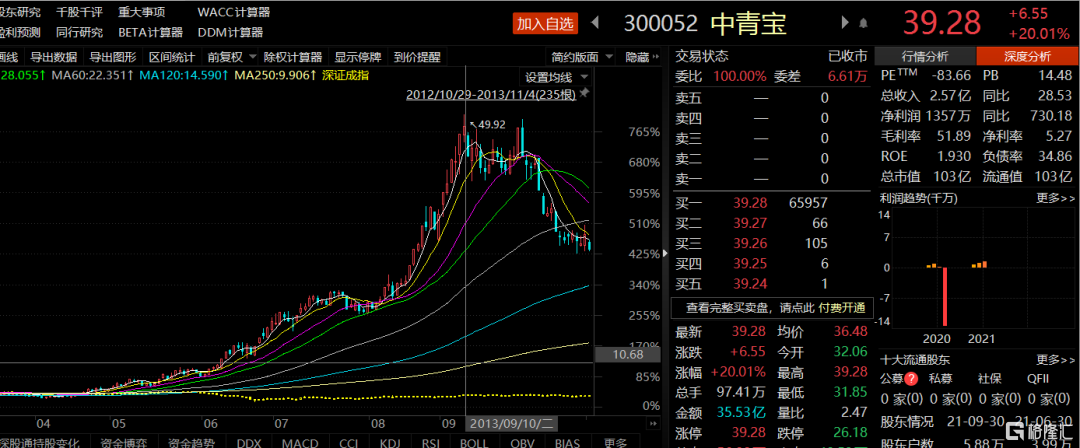The width and height of the screenshot is (1080, 448).
Task: Click the 2020 negative profit bar
Action: [x=944, y=296]
